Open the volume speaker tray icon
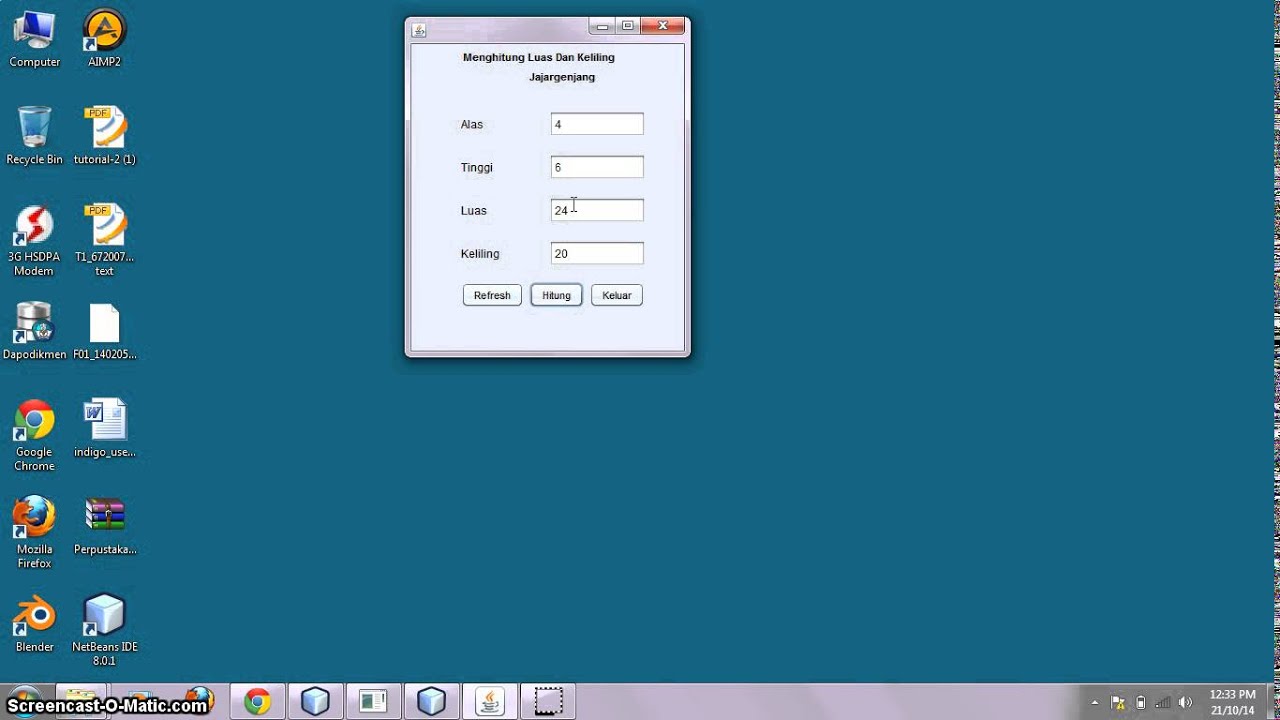 [x=1186, y=702]
